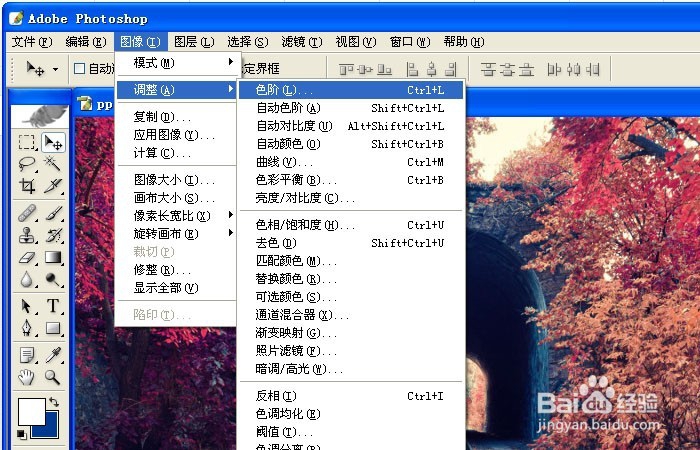Image resolution: width=700 pixels, height=450 pixels.
Task: Select the Crop tool
Action: coord(27,185)
